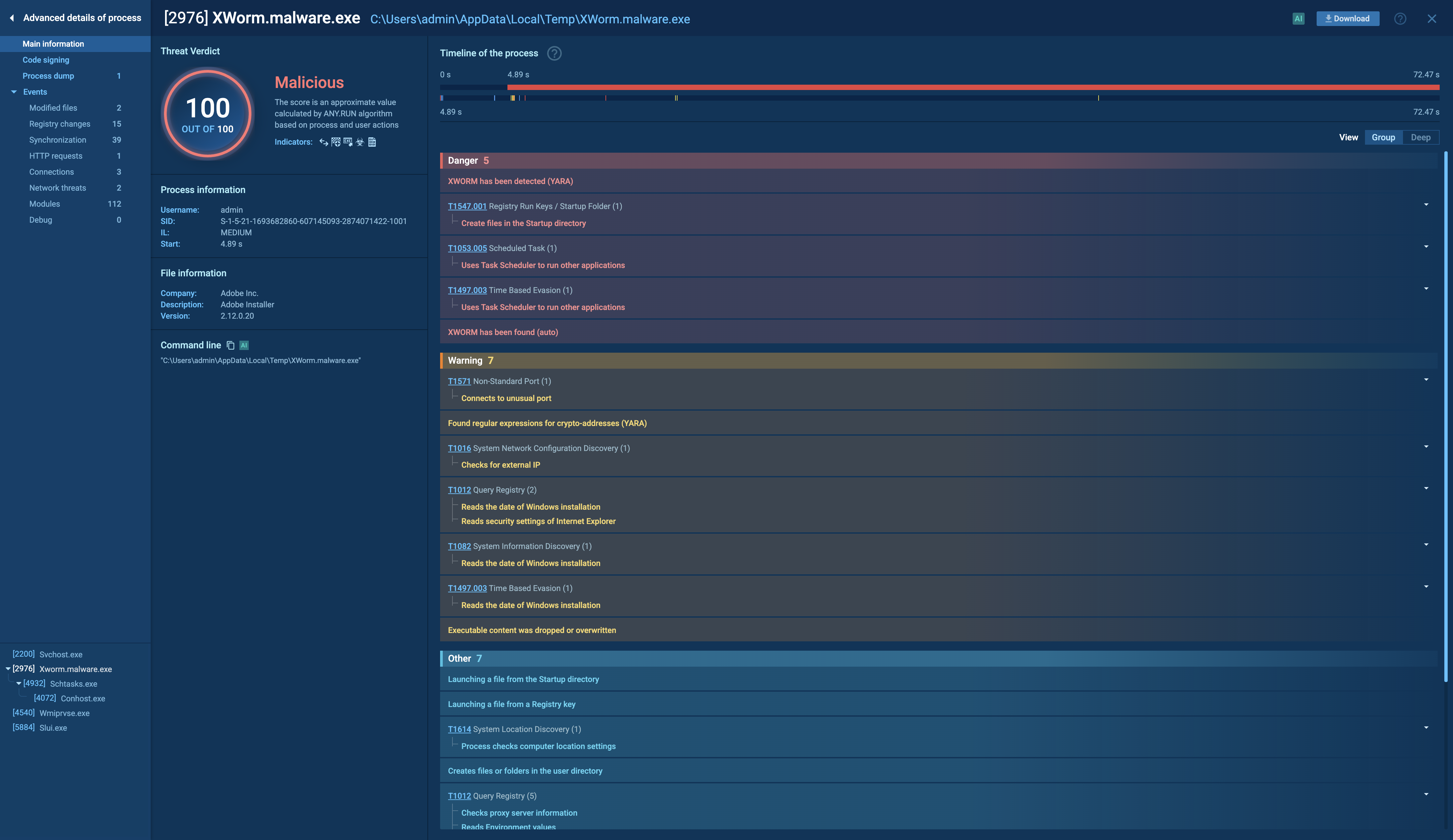Click the EXE launch indicator icon
This screenshot has height=840, width=1453.
[348, 142]
